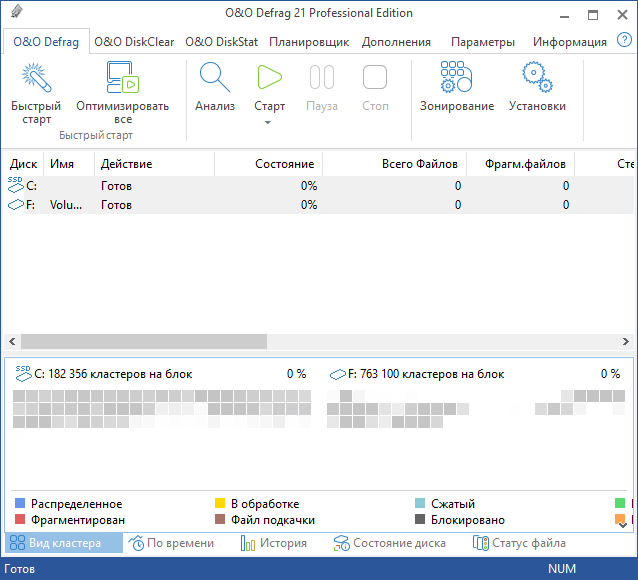
Task: Click F: 763 100 кластеров на блок
Action: click(x=426, y=374)
